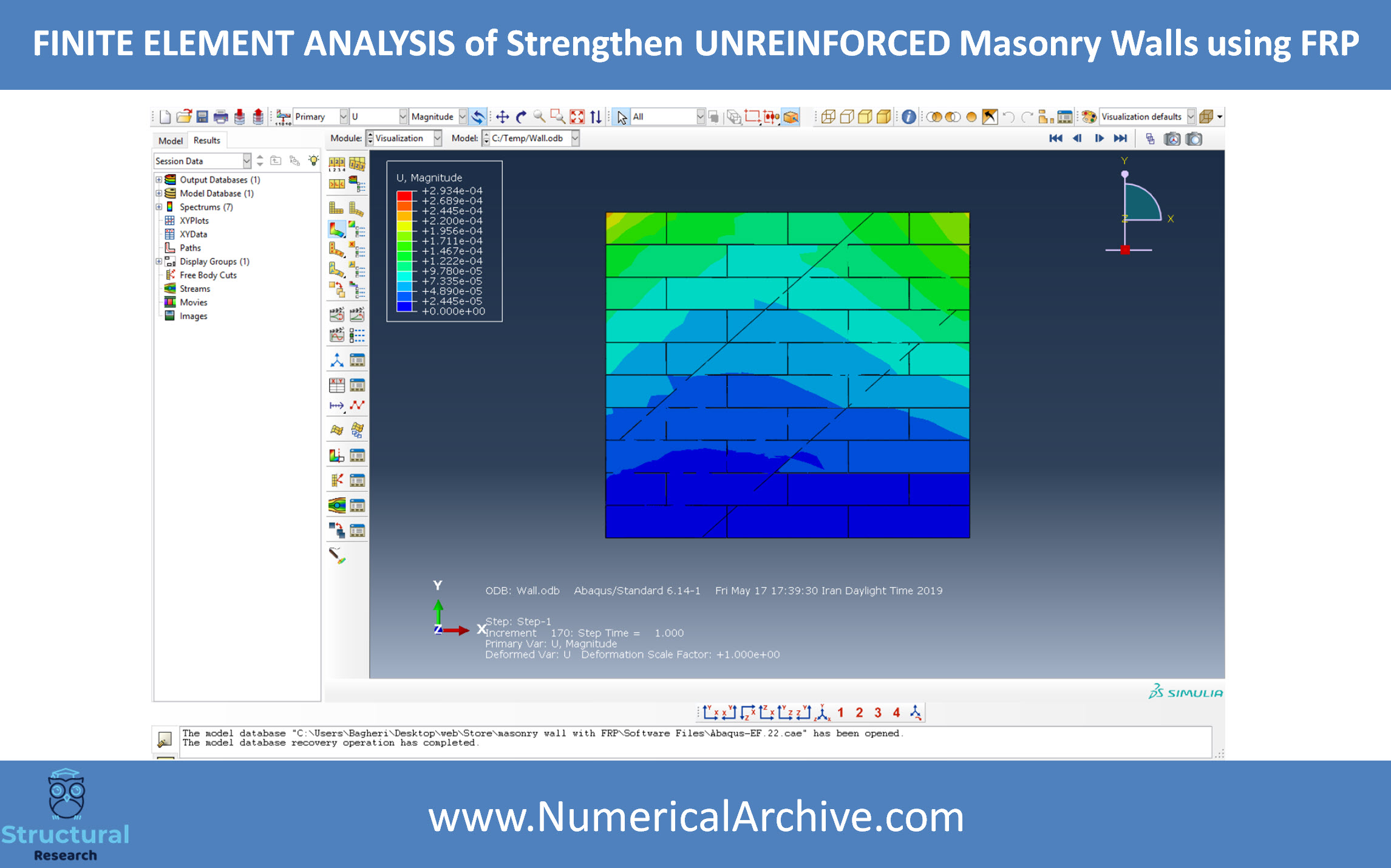Click Animate: Scale Factor icon
This screenshot has height=868, width=1391.
(336, 314)
